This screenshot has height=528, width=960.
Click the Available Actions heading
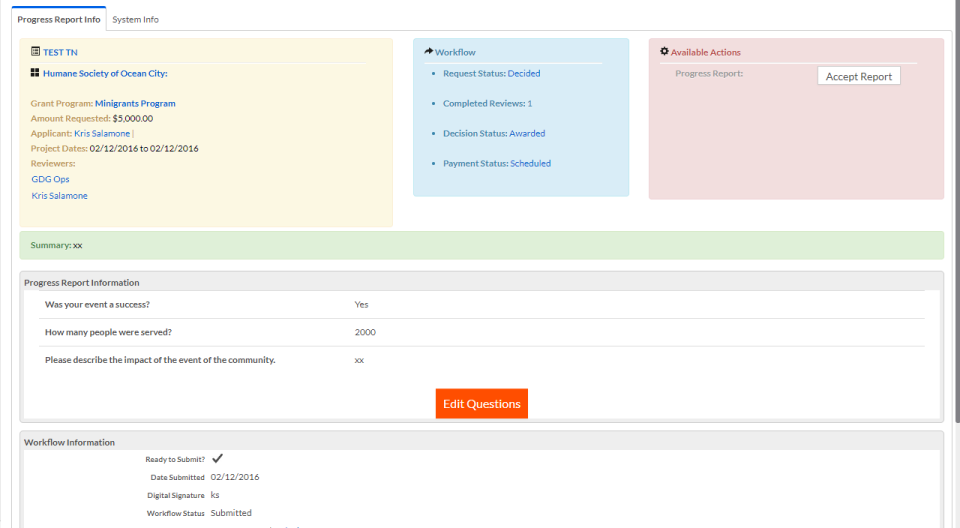point(705,53)
